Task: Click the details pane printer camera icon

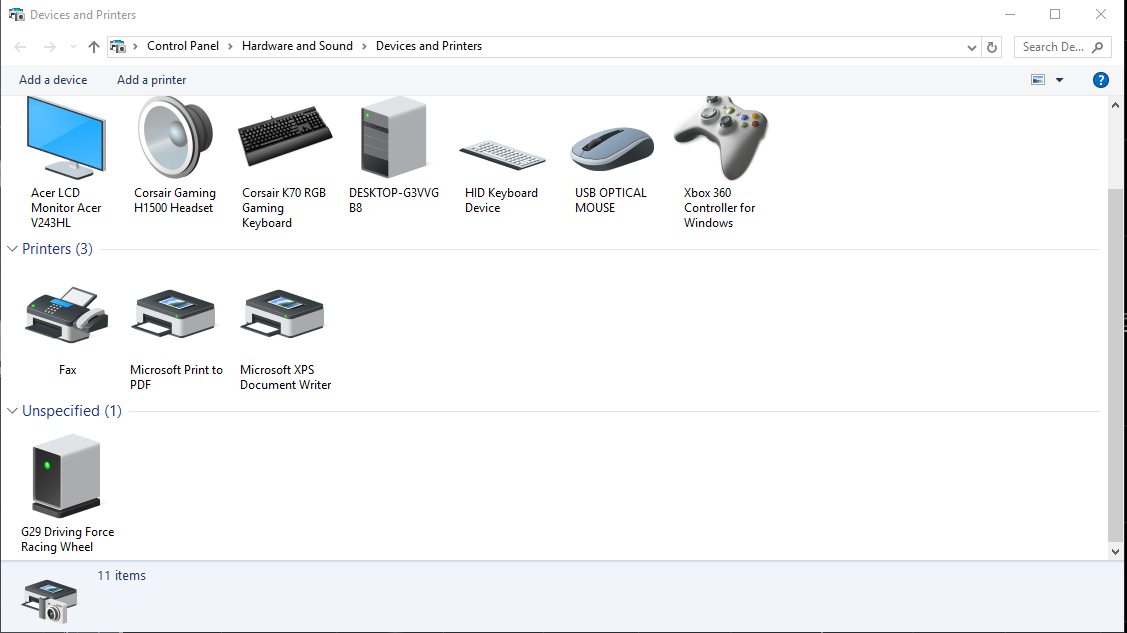Action: 49,601
